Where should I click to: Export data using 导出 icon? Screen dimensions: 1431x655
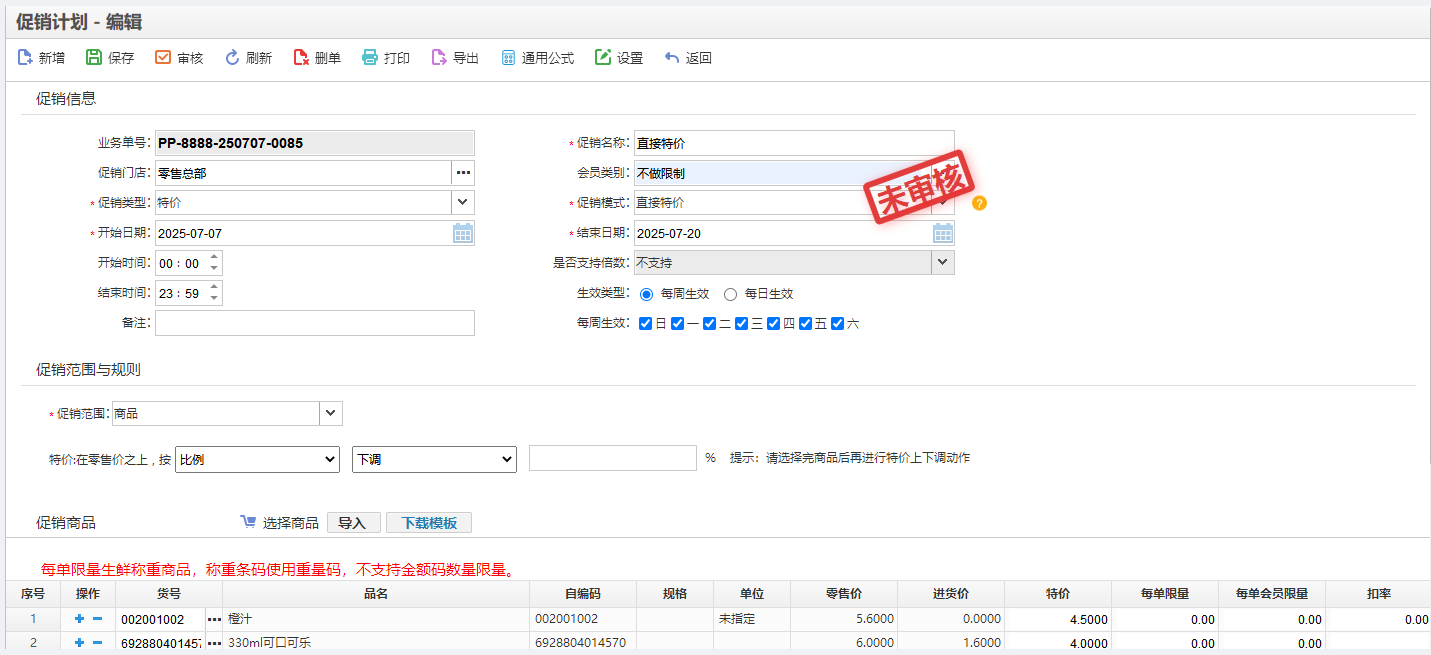(x=439, y=58)
